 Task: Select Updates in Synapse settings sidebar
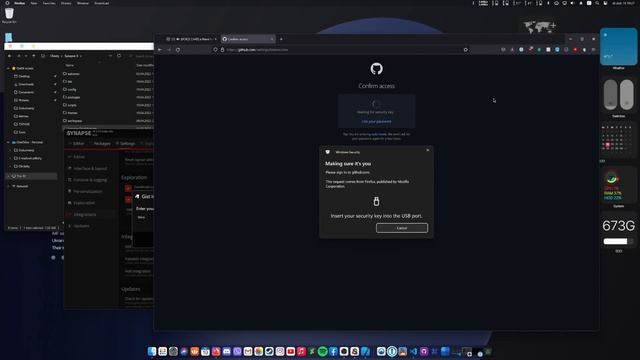pyautogui.click(x=79, y=226)
